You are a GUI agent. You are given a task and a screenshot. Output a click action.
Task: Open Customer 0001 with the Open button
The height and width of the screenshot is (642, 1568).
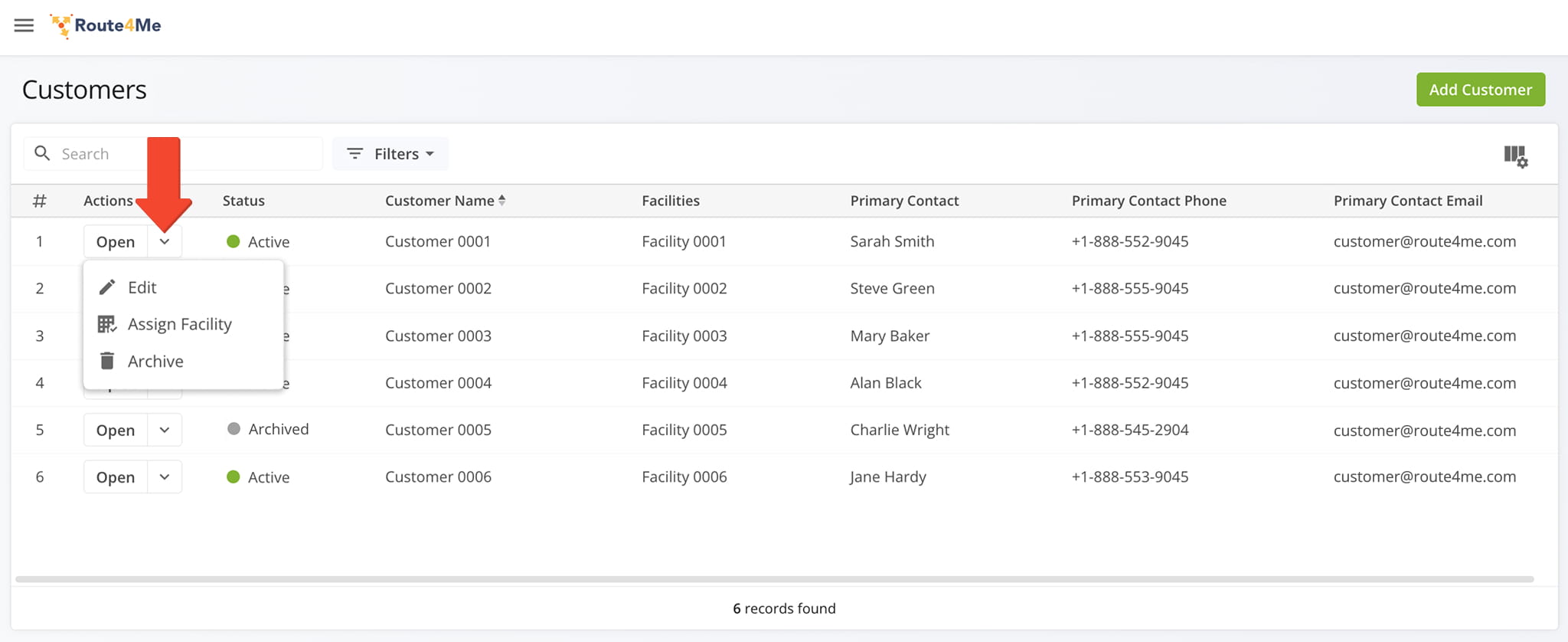(x=116, y=241)
